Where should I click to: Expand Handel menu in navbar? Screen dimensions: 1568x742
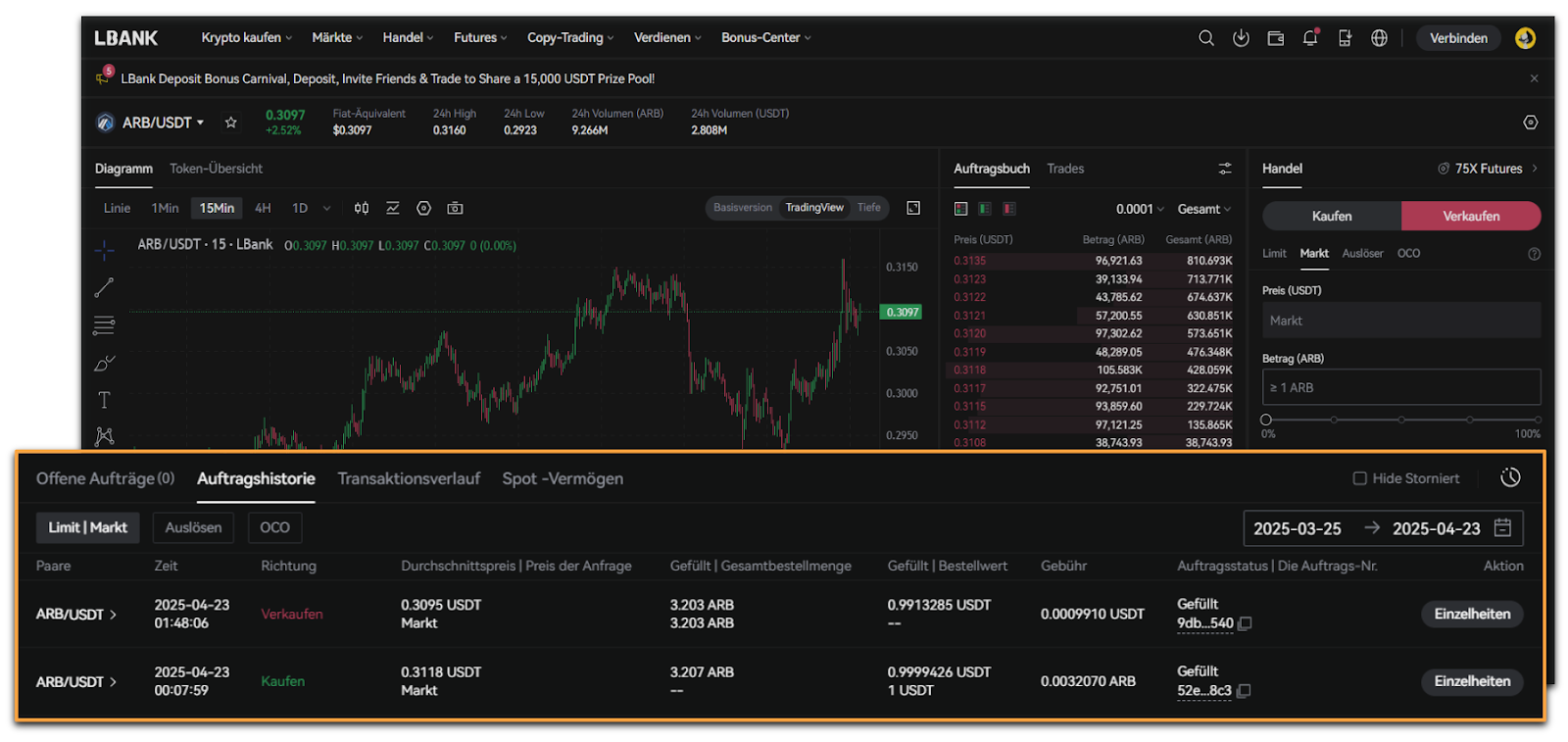click(408, 38)
